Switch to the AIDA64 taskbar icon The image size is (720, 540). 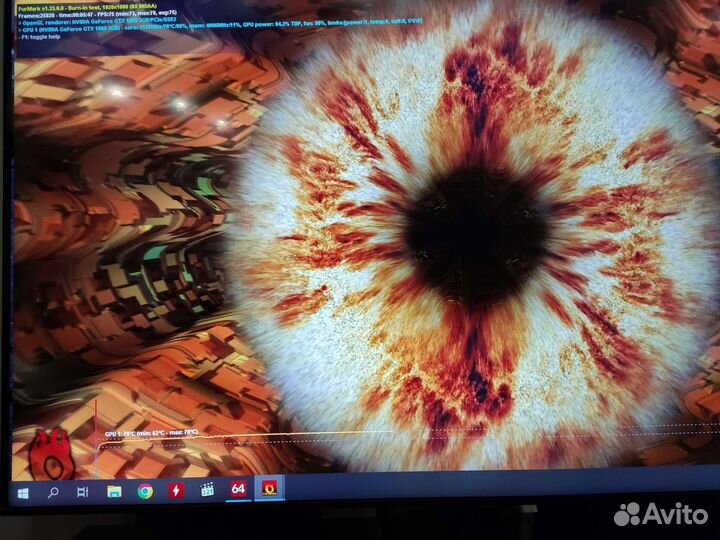tap(238, 489)
